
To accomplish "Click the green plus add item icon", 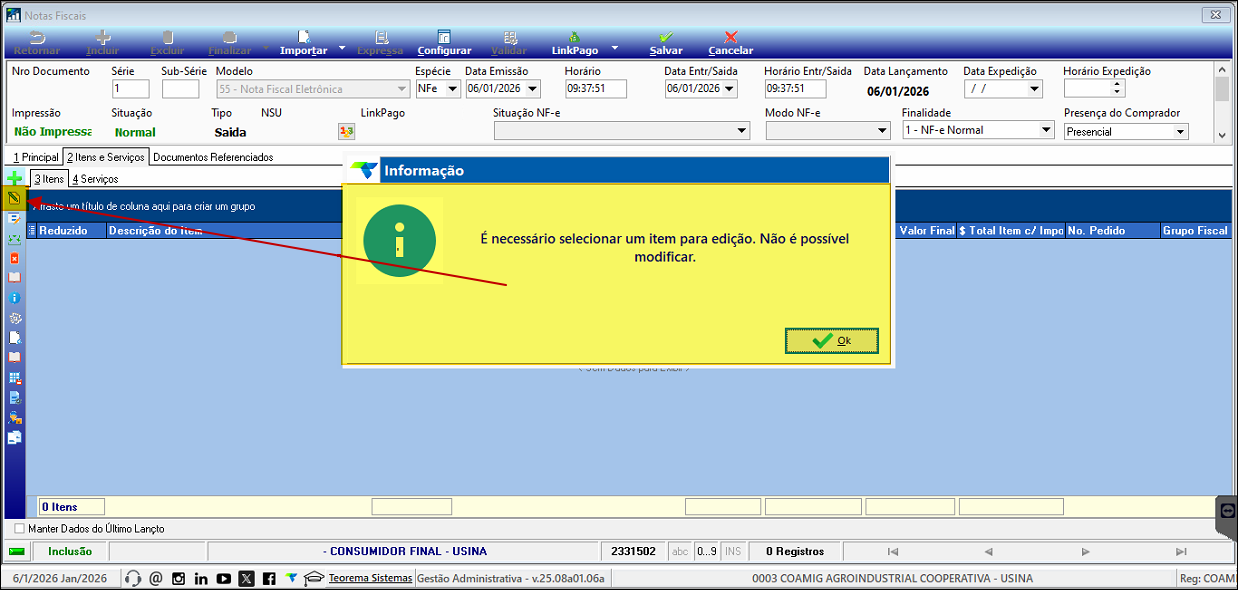I will [14, 178].
